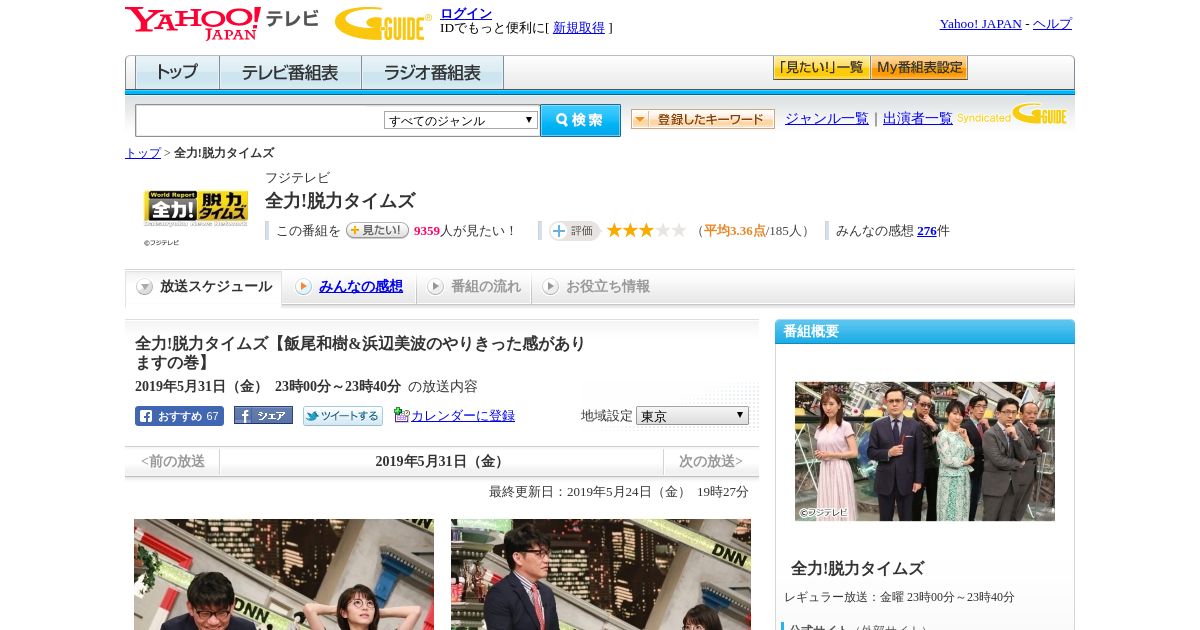
Task: Open the ヘルプ link
Action: (x=1052, y=24)
